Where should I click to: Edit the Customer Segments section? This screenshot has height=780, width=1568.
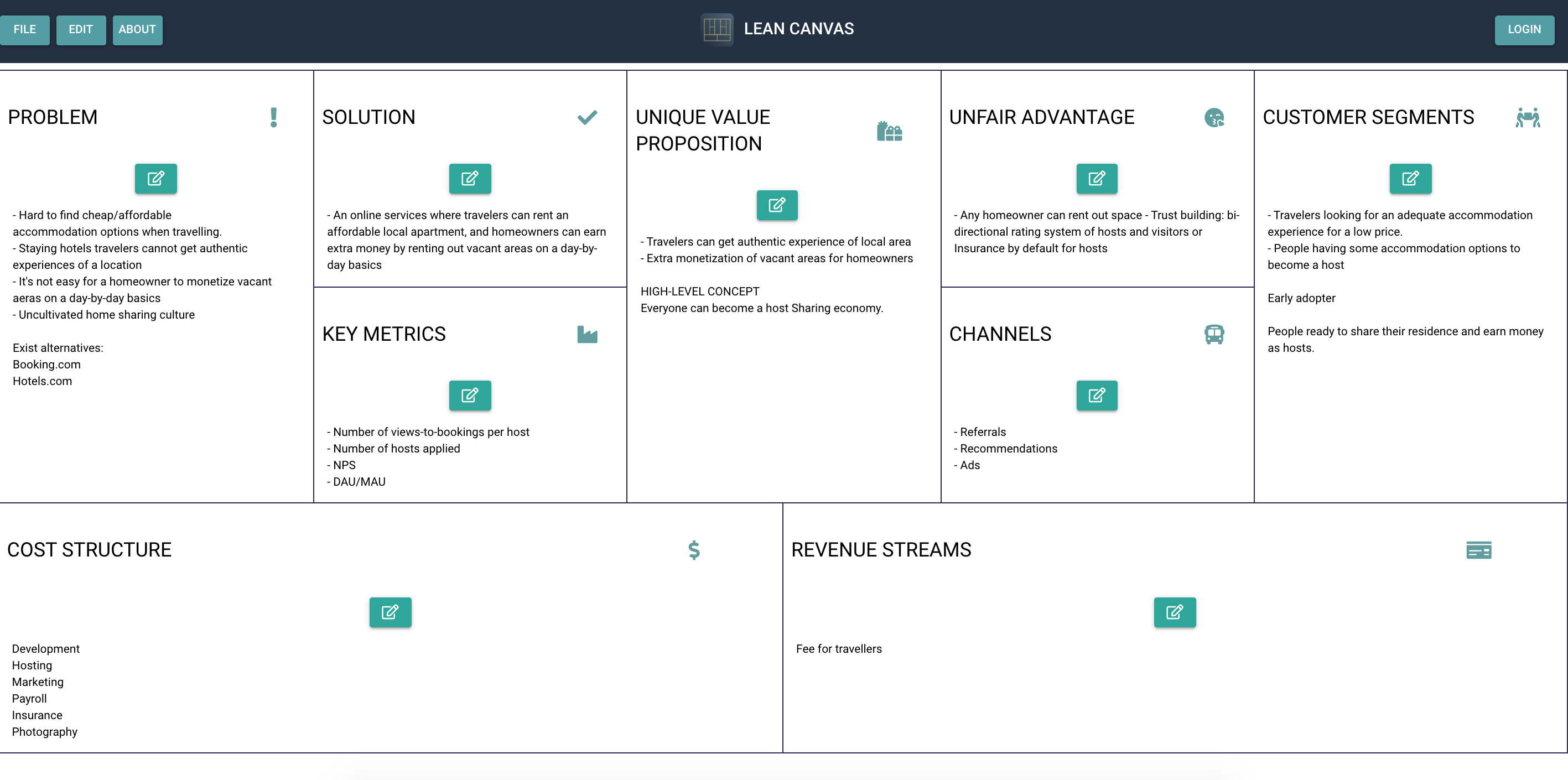1410,178
